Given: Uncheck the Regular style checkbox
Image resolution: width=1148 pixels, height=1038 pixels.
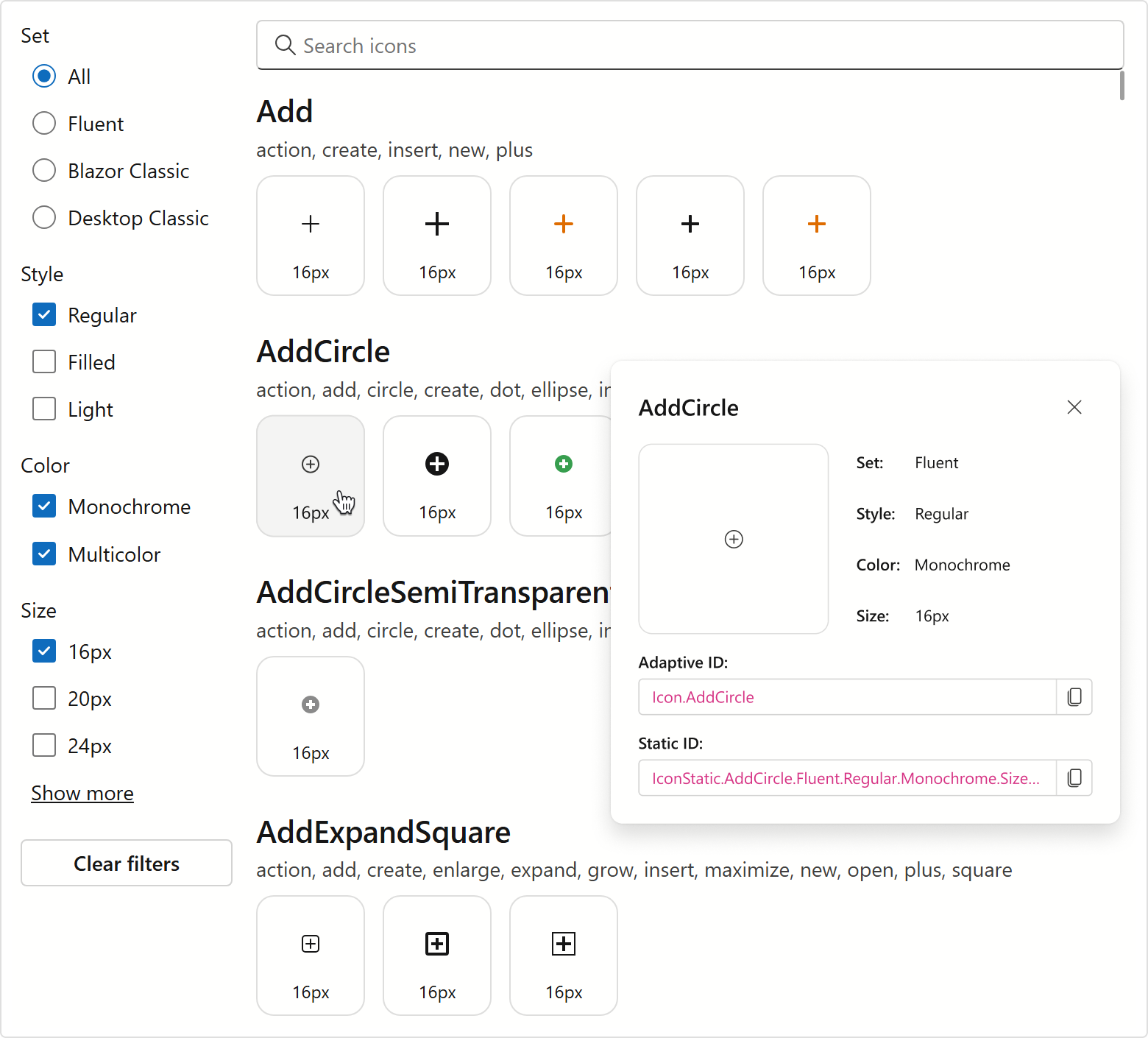Looking at the screenshot, I should tap(44, 314).
